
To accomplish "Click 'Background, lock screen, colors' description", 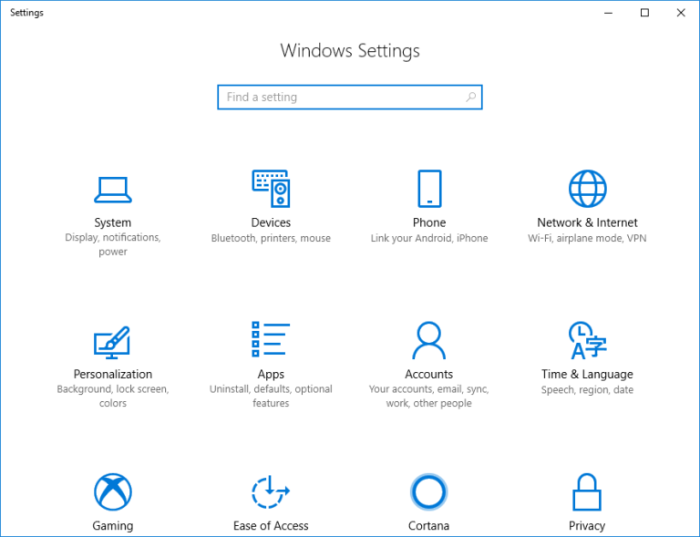I will point(113,396).
